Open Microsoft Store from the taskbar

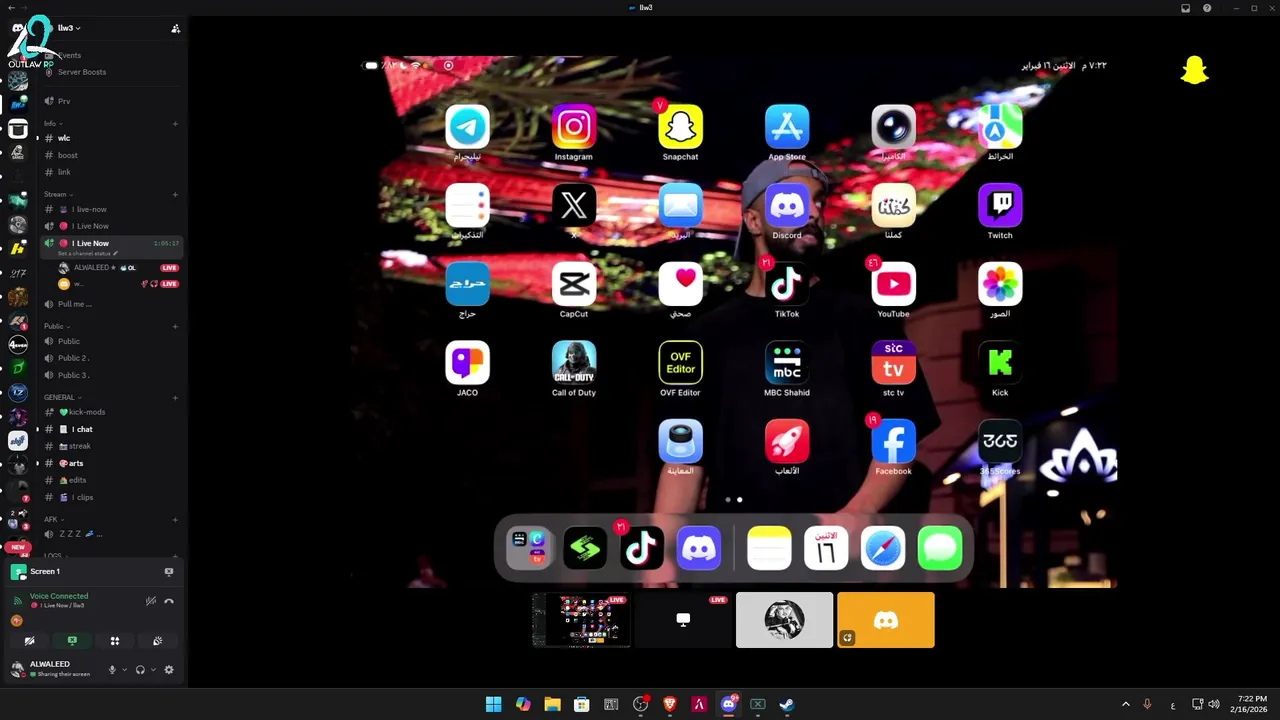tap(581, 704)
